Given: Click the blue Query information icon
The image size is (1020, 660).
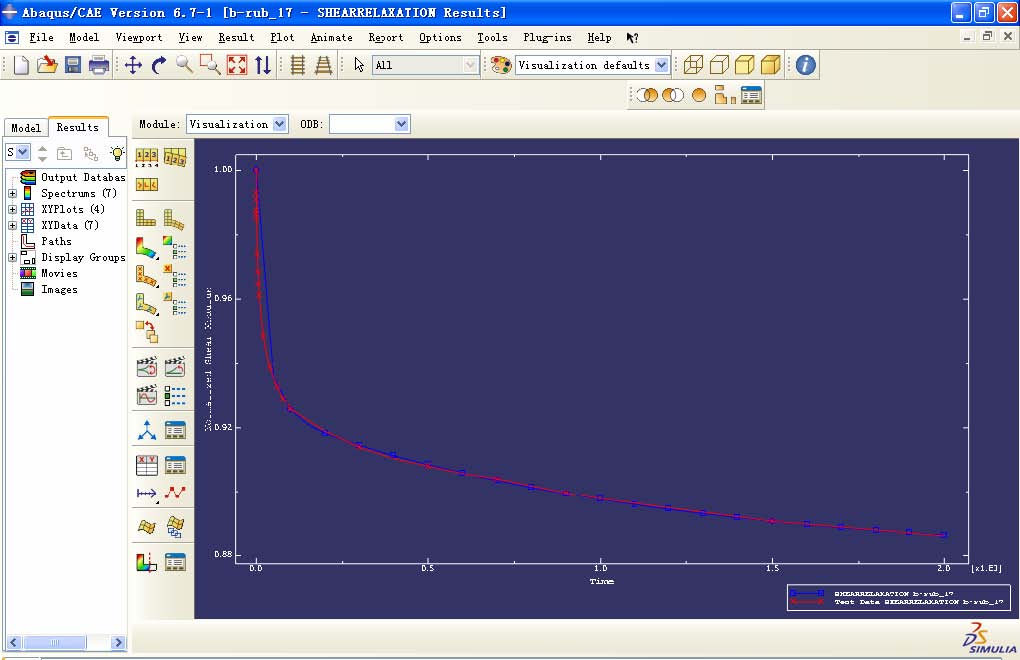Looking at the screenshot, I should (805, 65).
